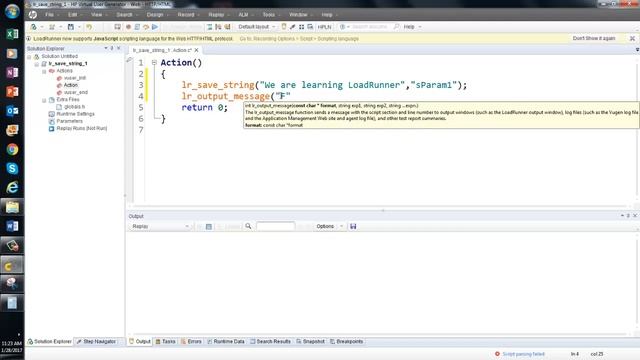Open Excel from the taskbar

click(12, 34)
